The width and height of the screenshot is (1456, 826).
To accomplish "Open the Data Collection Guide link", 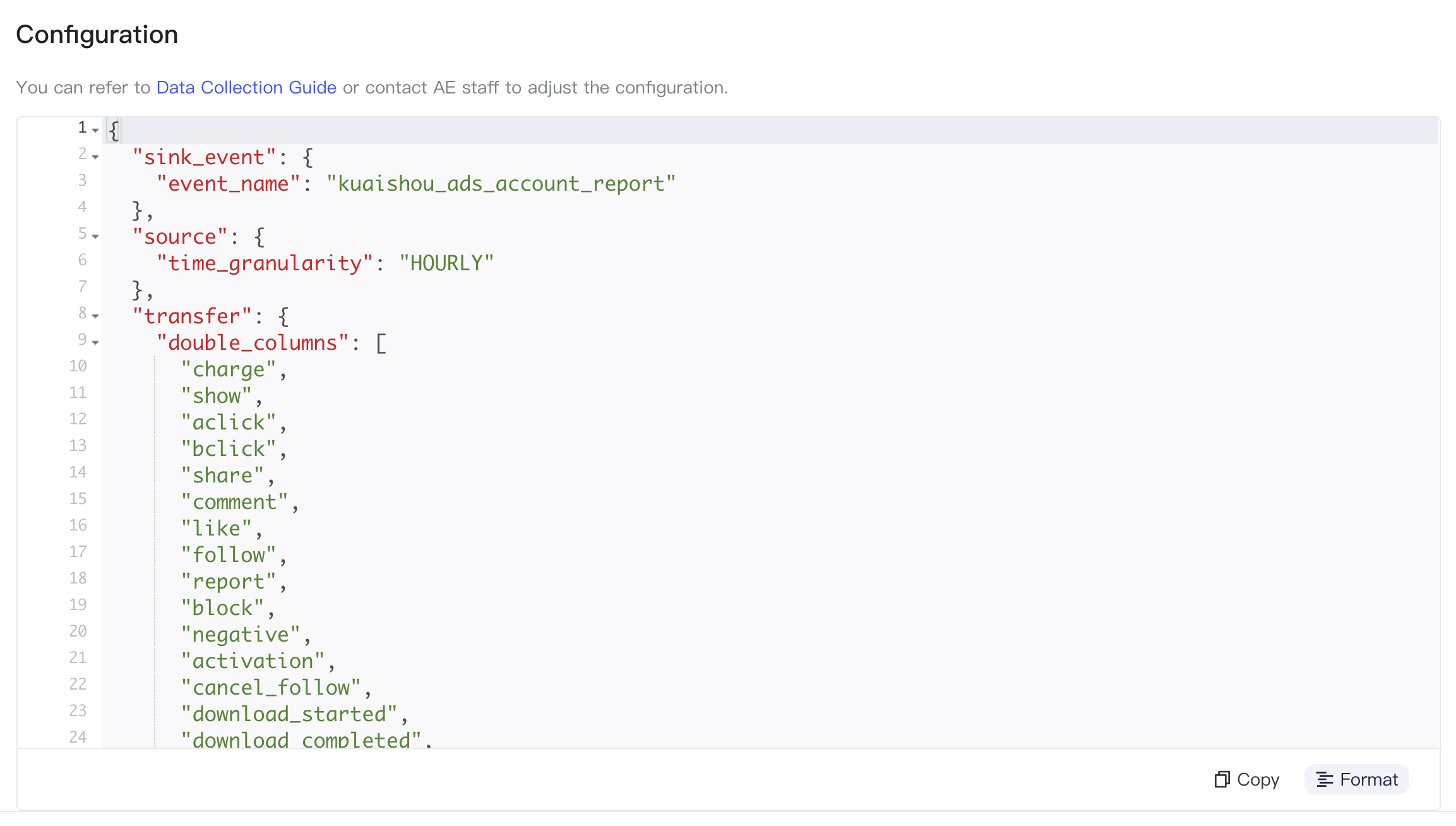I will point(246,87).
